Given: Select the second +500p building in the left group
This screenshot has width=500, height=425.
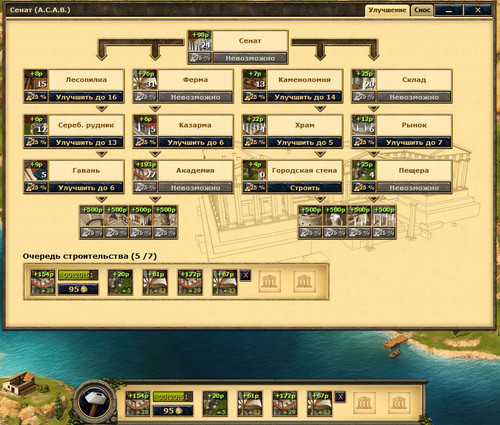Looking at the screenshot, I should (116, 216).
